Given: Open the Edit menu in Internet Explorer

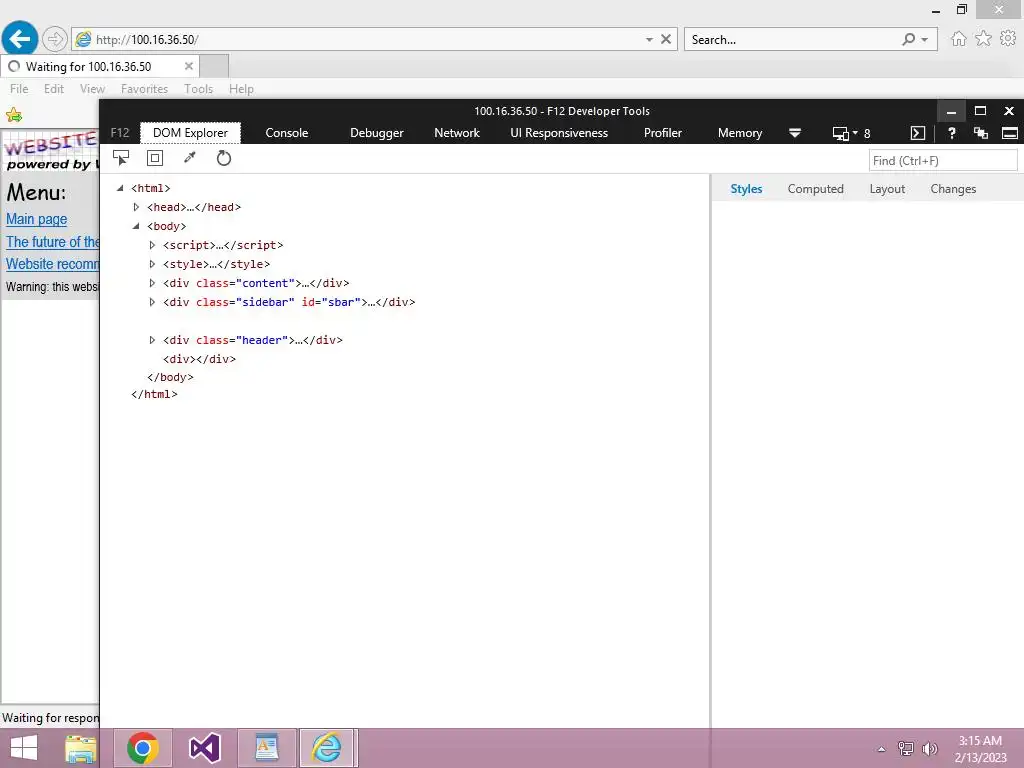Looking at the screenshot, I should [54, 89].
